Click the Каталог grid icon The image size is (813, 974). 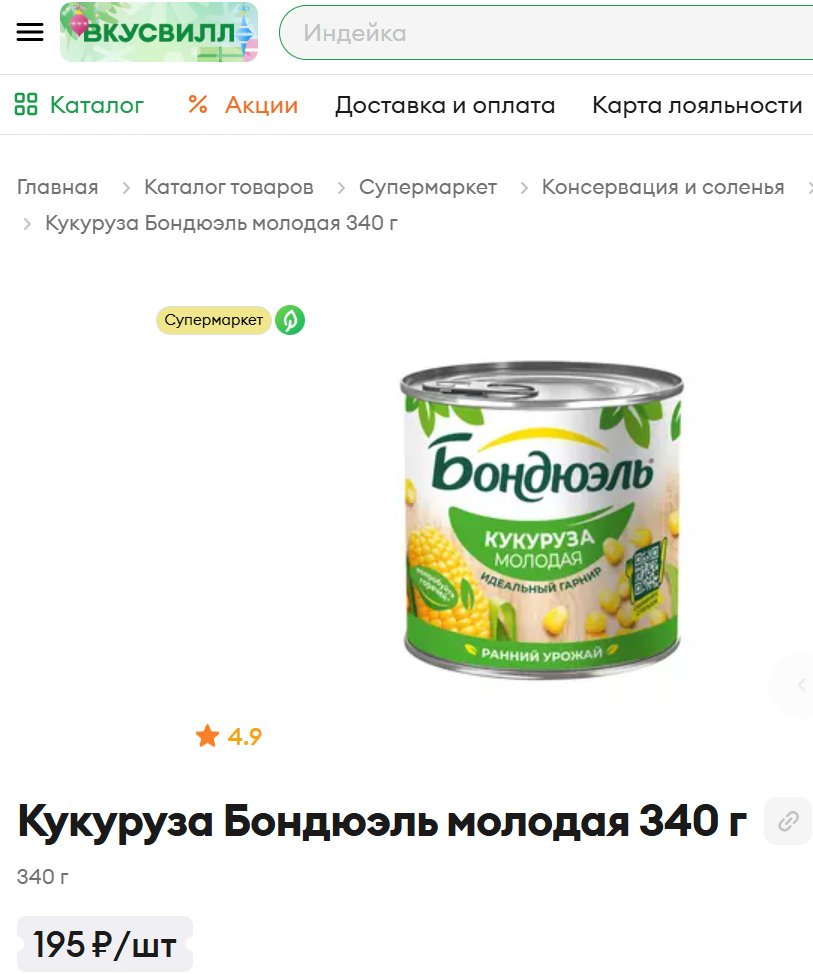coord(26,104)
